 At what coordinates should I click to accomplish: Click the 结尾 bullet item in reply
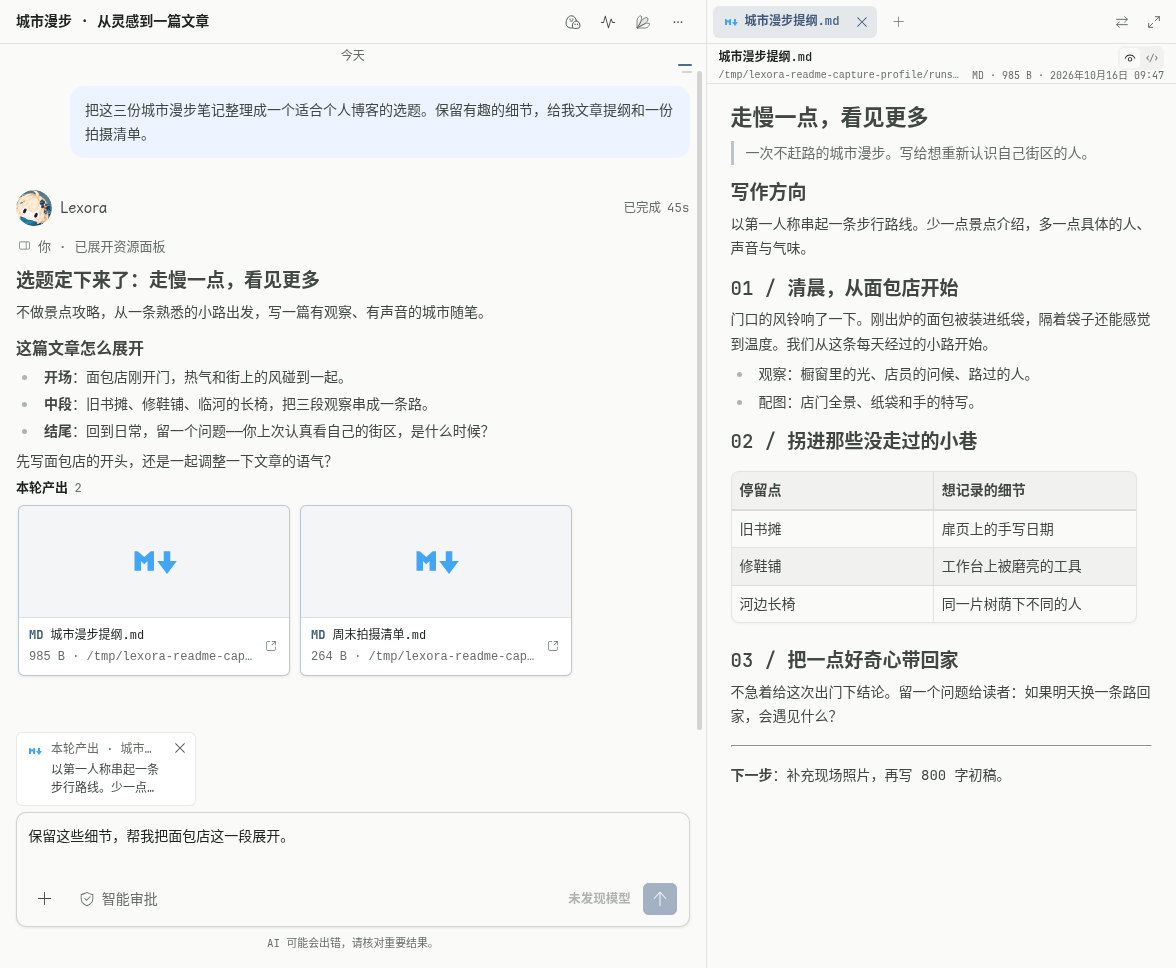(x=266, y=431)
